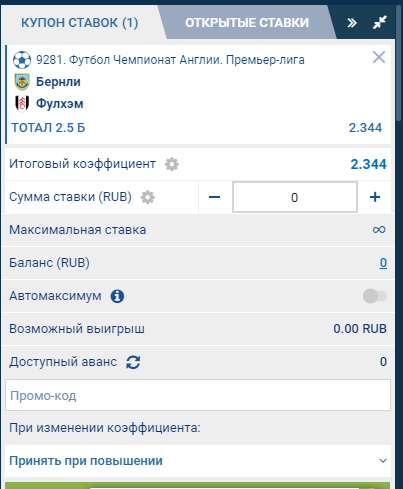Viewport: 403px width, 489px height.
Task: Click the Fulham club crest
Action: click(22, 104)
